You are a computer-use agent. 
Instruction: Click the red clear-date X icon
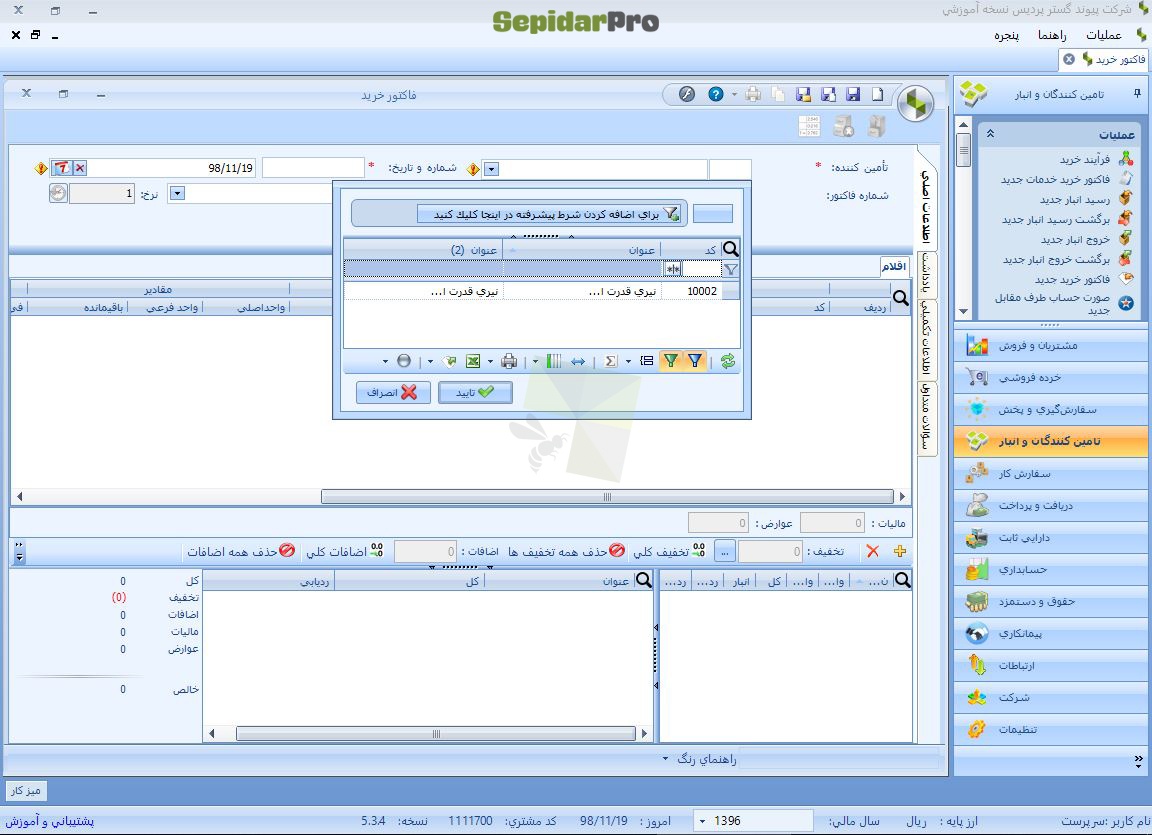pos(80,168)
